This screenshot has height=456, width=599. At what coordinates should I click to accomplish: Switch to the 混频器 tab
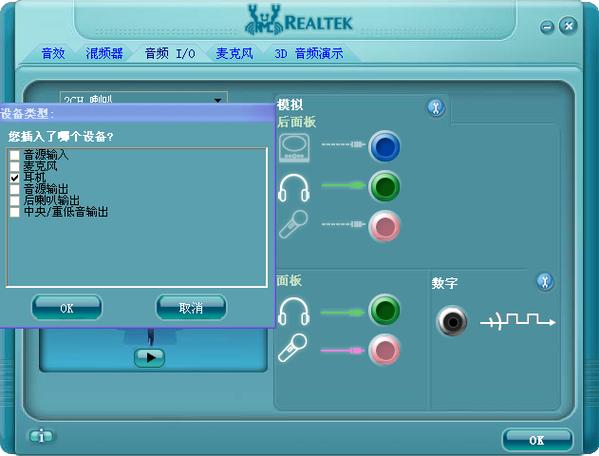point(104,53)
